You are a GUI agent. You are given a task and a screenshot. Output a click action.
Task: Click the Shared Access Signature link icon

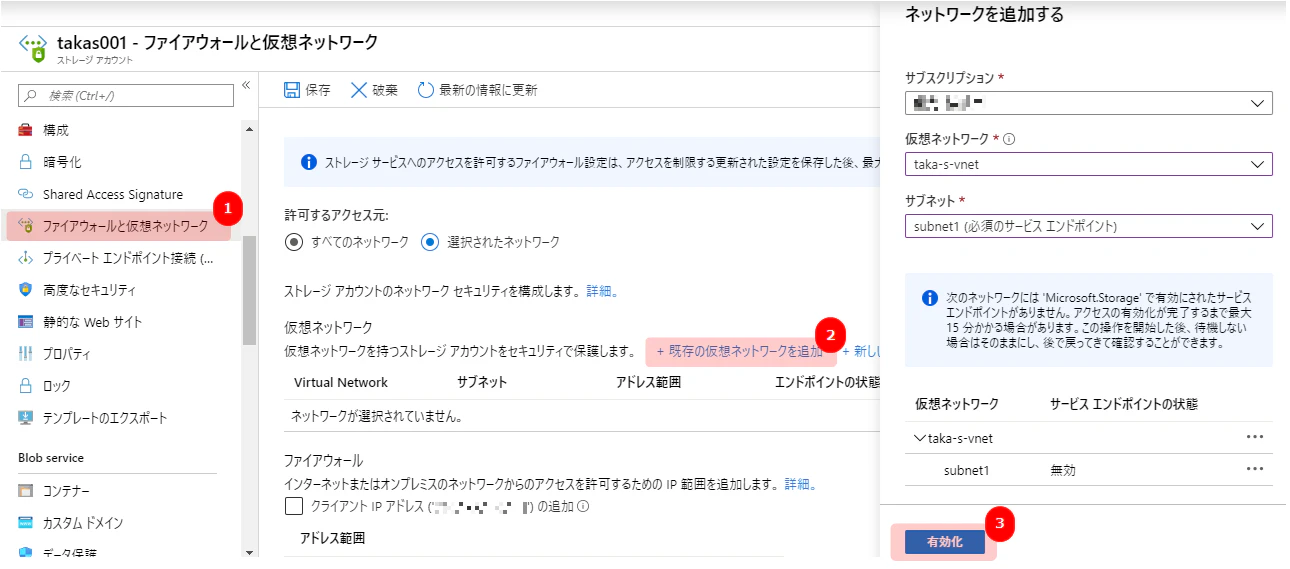pos(26,194)
